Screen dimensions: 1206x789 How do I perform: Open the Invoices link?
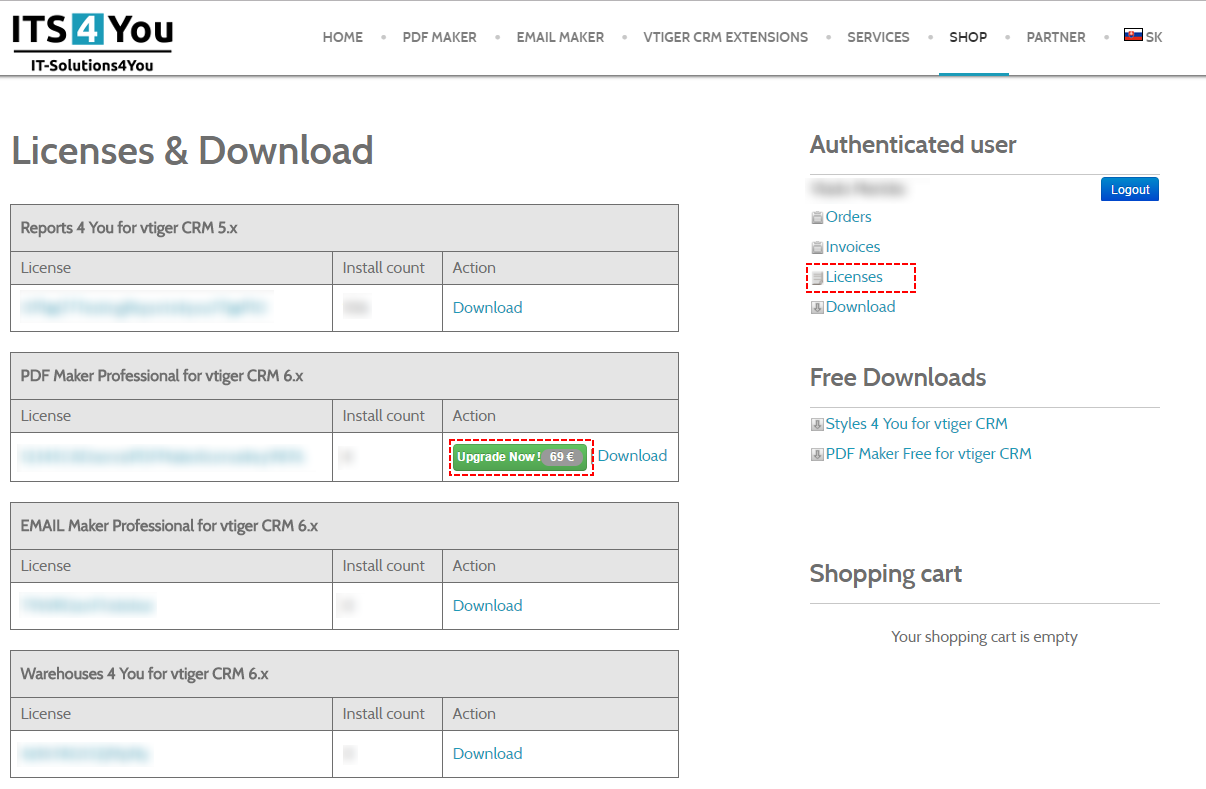point(853,247)
